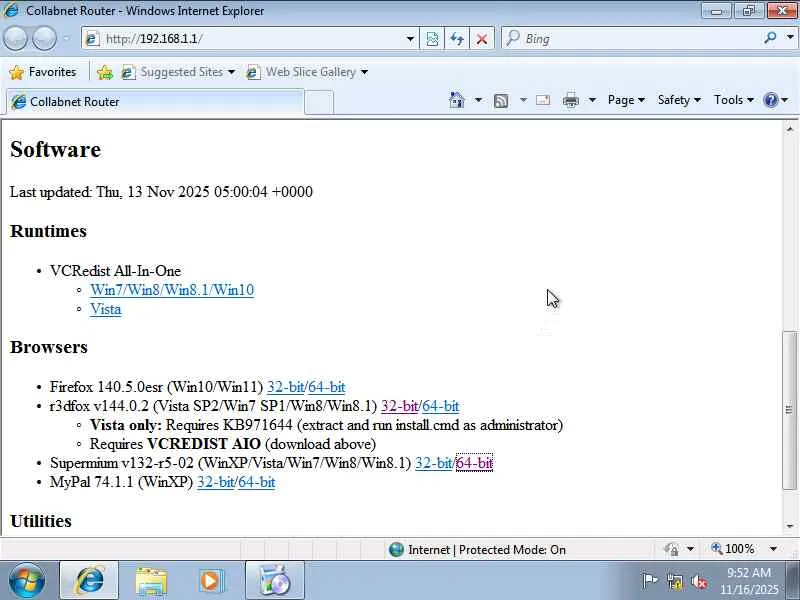Click the scrollbar down arrow
The height and width of the screenshot is (600, 800).
(x=790, y=526)
